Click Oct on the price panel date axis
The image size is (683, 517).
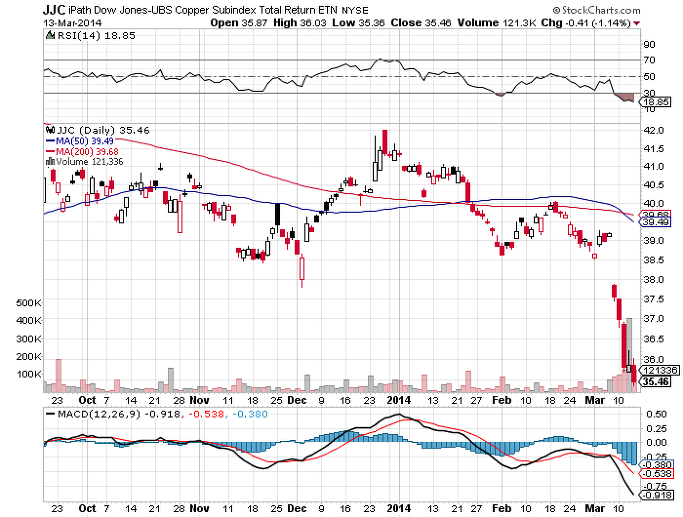(x=87, y=400)
